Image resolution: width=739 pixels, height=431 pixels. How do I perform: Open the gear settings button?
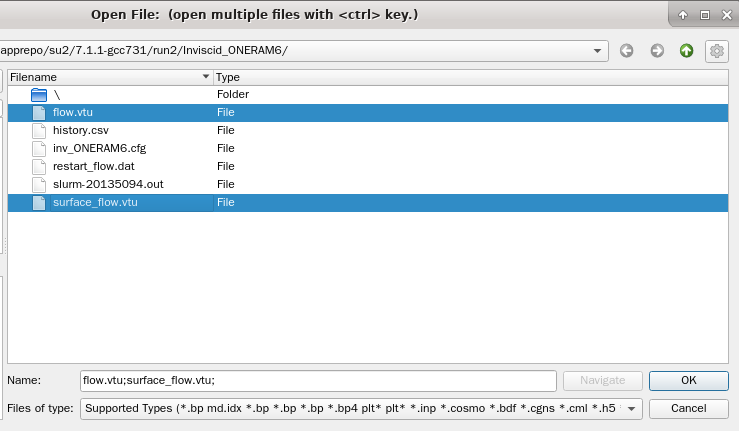coord(716,51)
